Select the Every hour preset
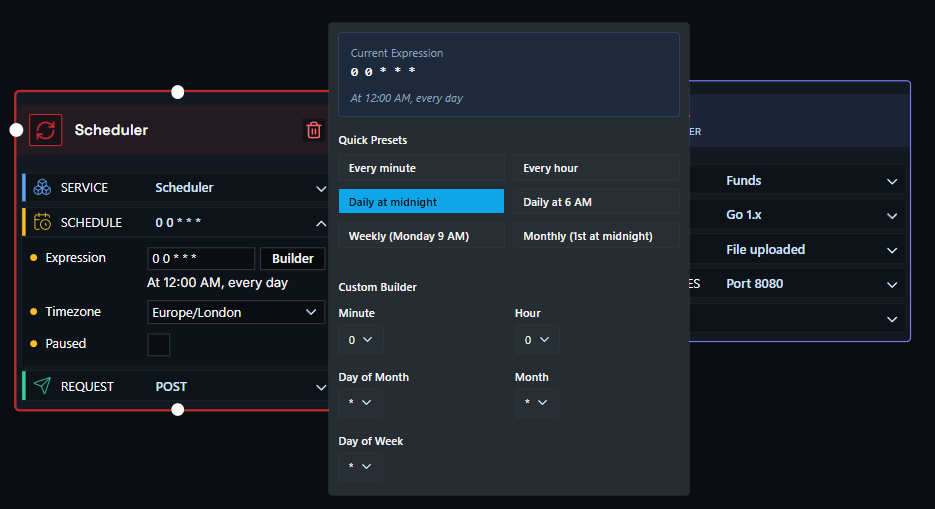Image resolution: width=935 pixels, height=509 pixels. 596,167
